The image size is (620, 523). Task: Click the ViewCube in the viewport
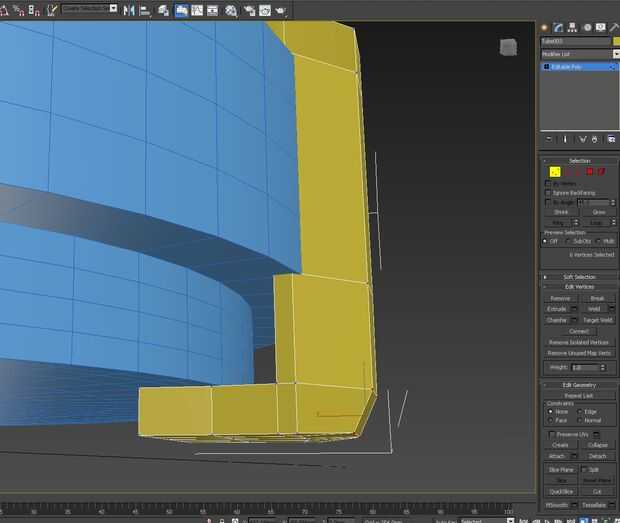[508, 47]
